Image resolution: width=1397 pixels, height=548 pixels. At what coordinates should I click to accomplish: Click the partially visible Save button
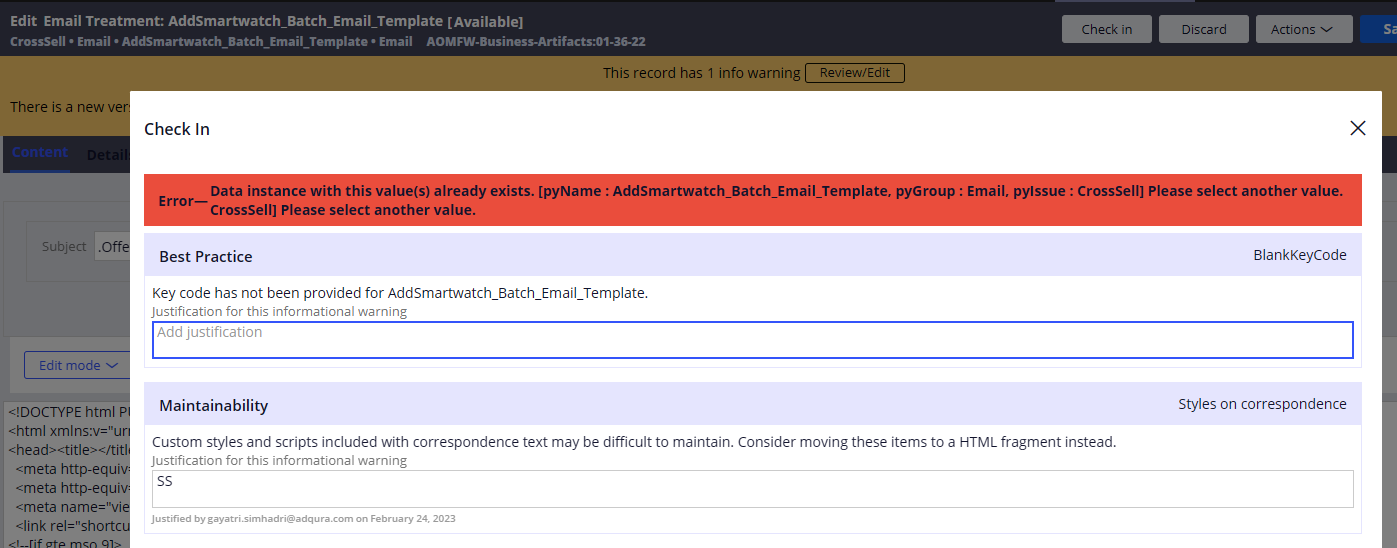click(1381, 29)
